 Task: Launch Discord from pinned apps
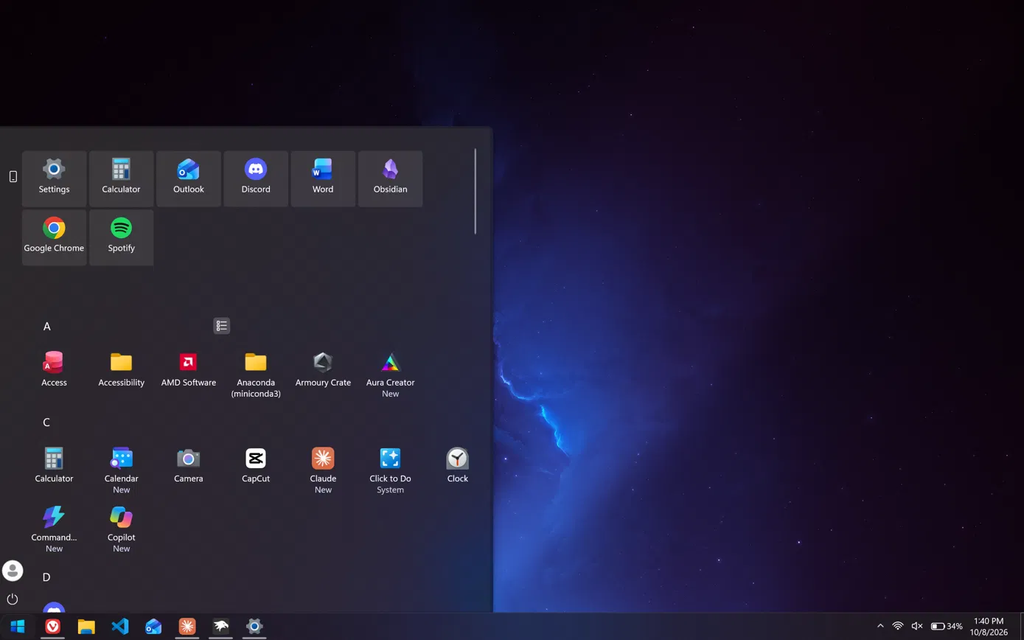click(255, 178)
